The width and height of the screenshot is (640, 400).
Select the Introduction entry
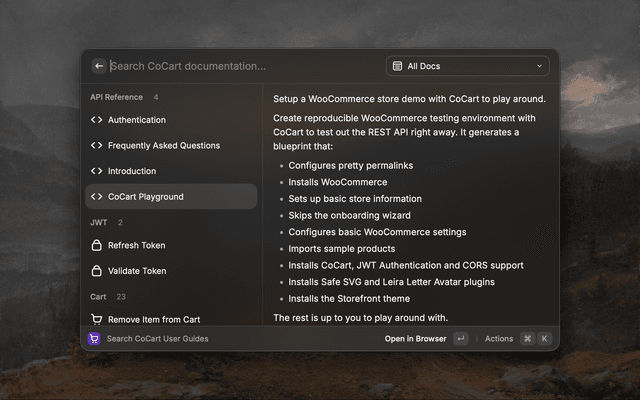171,171
